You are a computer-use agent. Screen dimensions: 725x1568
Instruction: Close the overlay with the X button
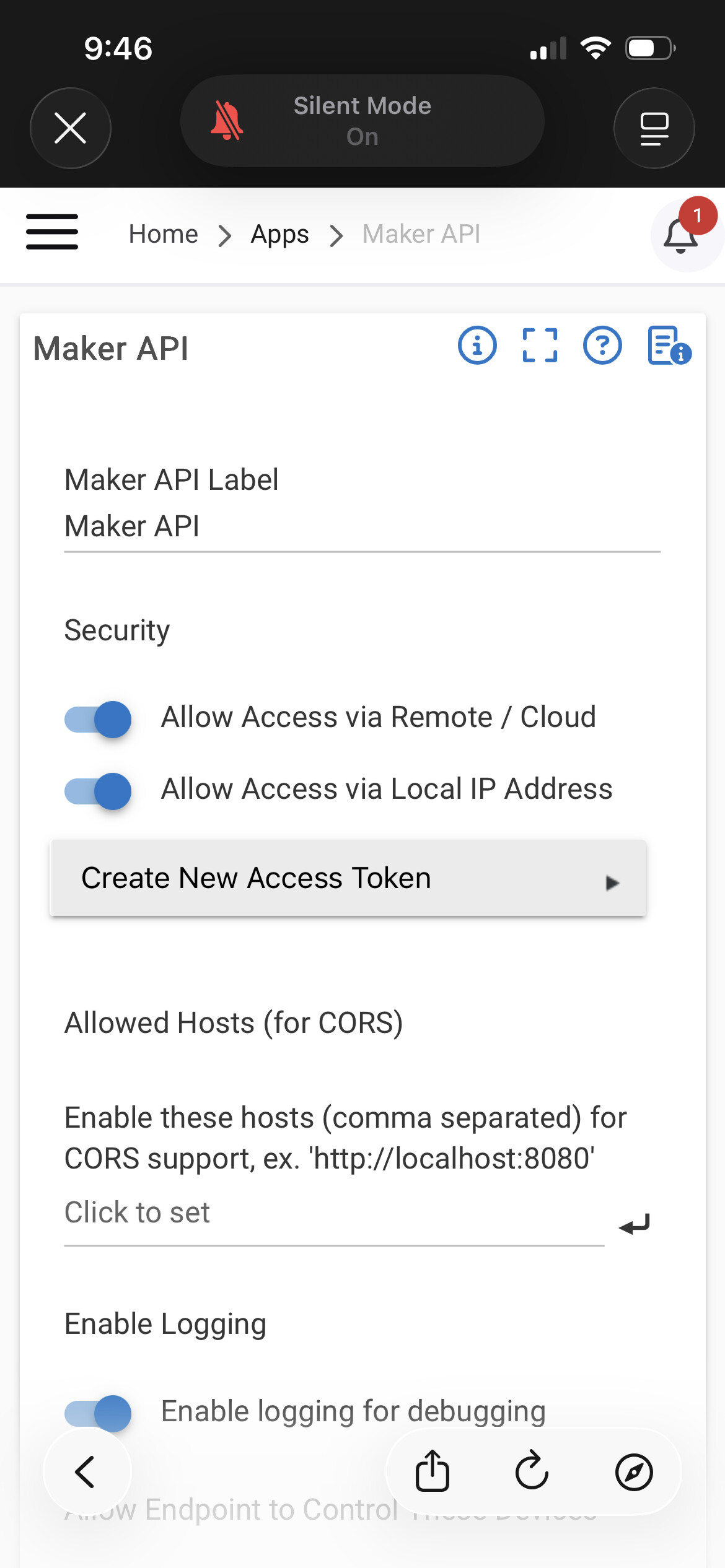click(x=71, y=128)
